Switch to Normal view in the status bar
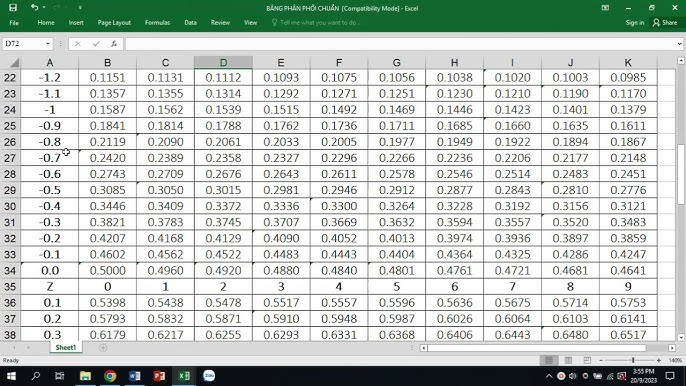Image resolution: width=686 pixels, height=386 pixels. (x=549, y=360)
